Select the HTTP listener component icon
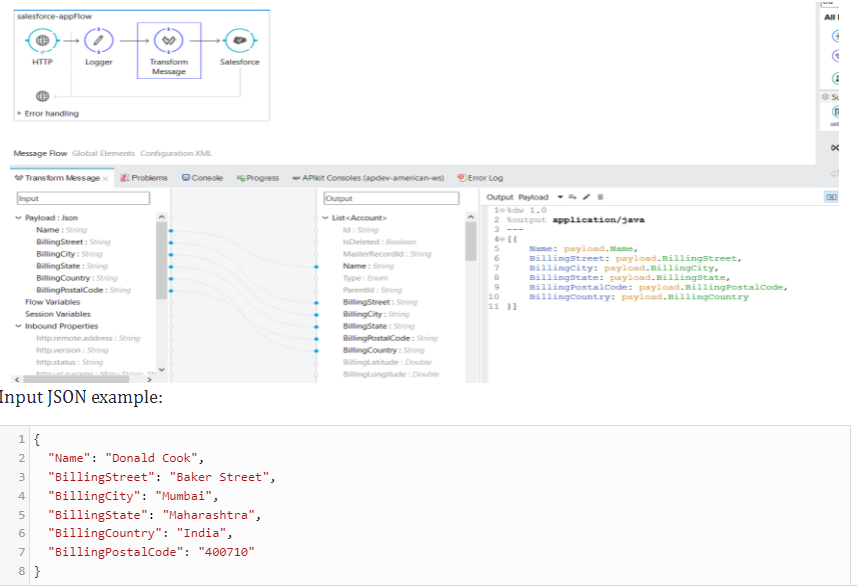This screenshot has width=858, height=588. 42,40
